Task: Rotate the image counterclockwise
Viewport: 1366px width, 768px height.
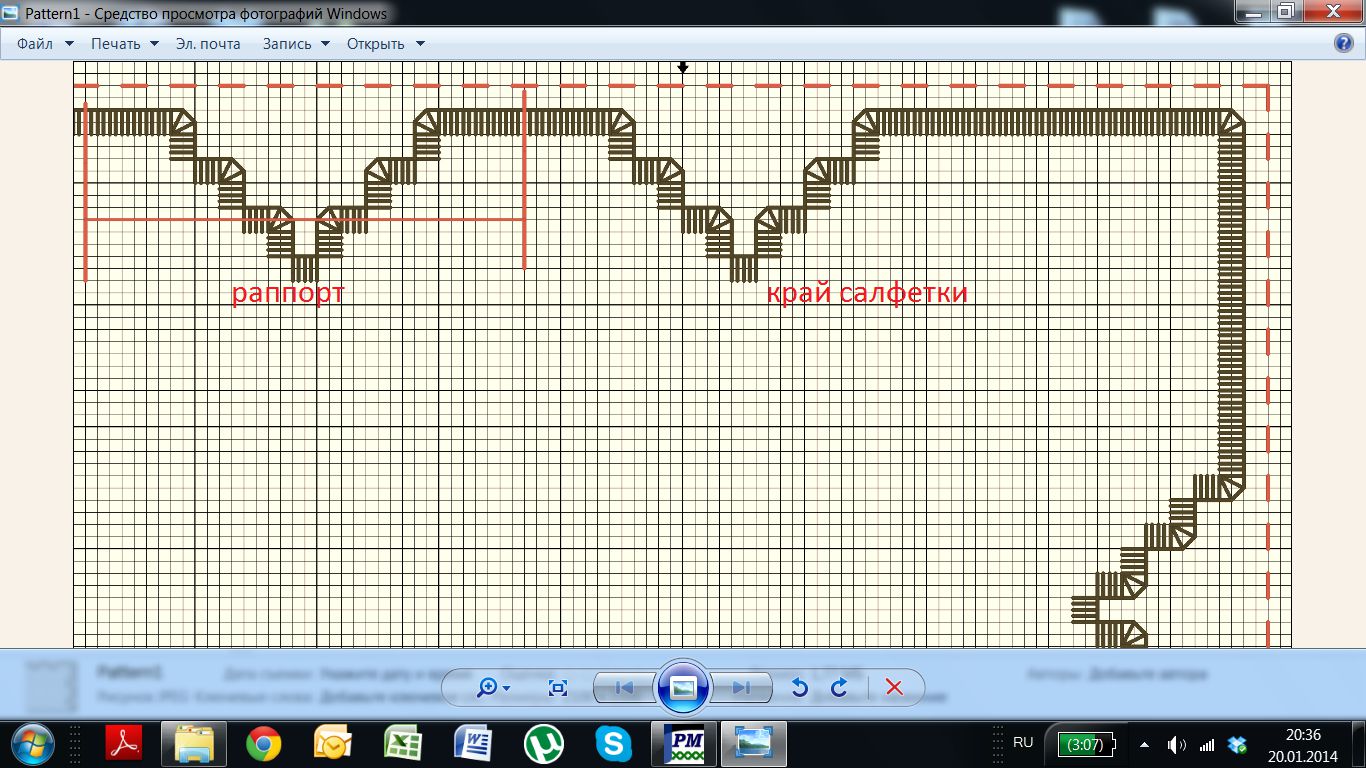Action: tap(799, 688)
